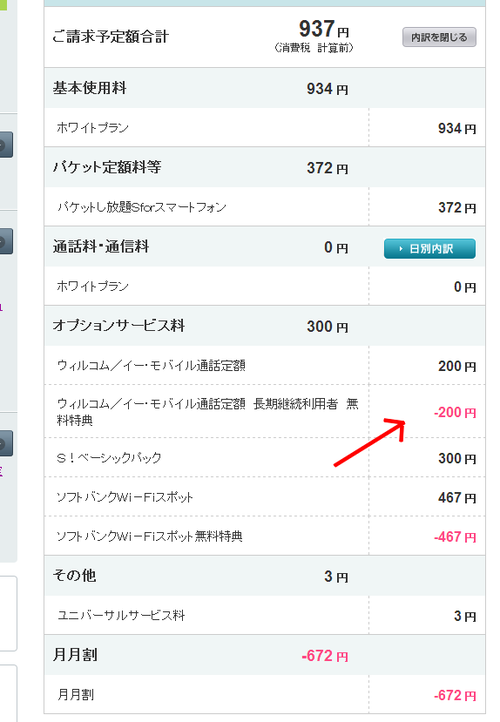Image resolution: width=500 pixels, height=722 pixels.
Task: Select the ソフトバンクWi-Fiスポット 467円 row
Action: click(265, 497)
